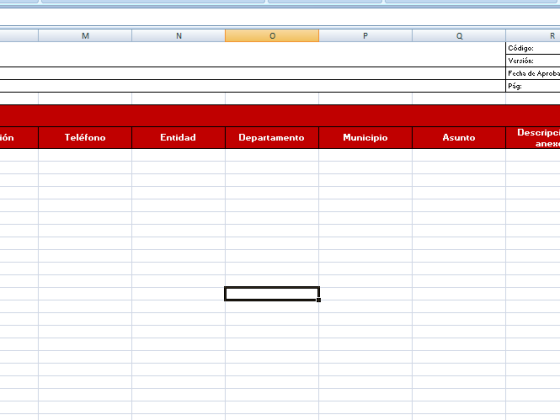Click the Versión: cell
The image size is (560, 420).
(533, 61)
